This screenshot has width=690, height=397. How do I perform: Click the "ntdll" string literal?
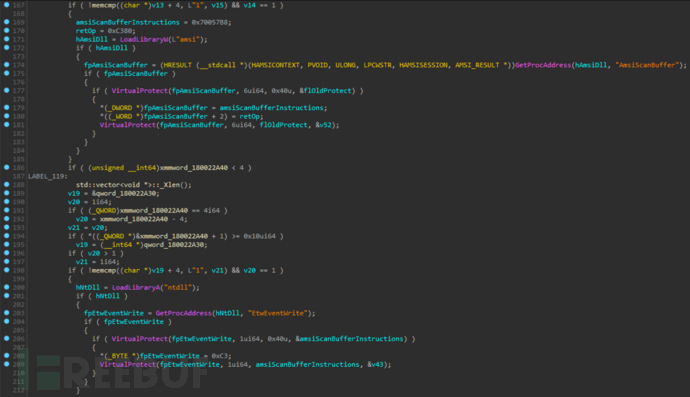click(177, 287)
